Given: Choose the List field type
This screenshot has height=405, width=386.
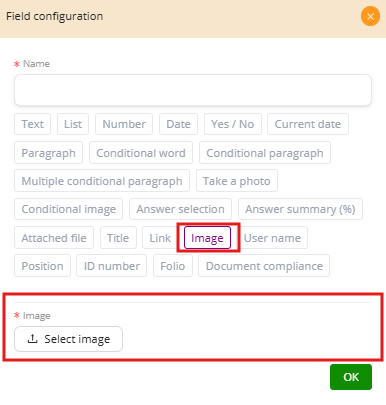Looking at the screenshot, I should (73, 124).
